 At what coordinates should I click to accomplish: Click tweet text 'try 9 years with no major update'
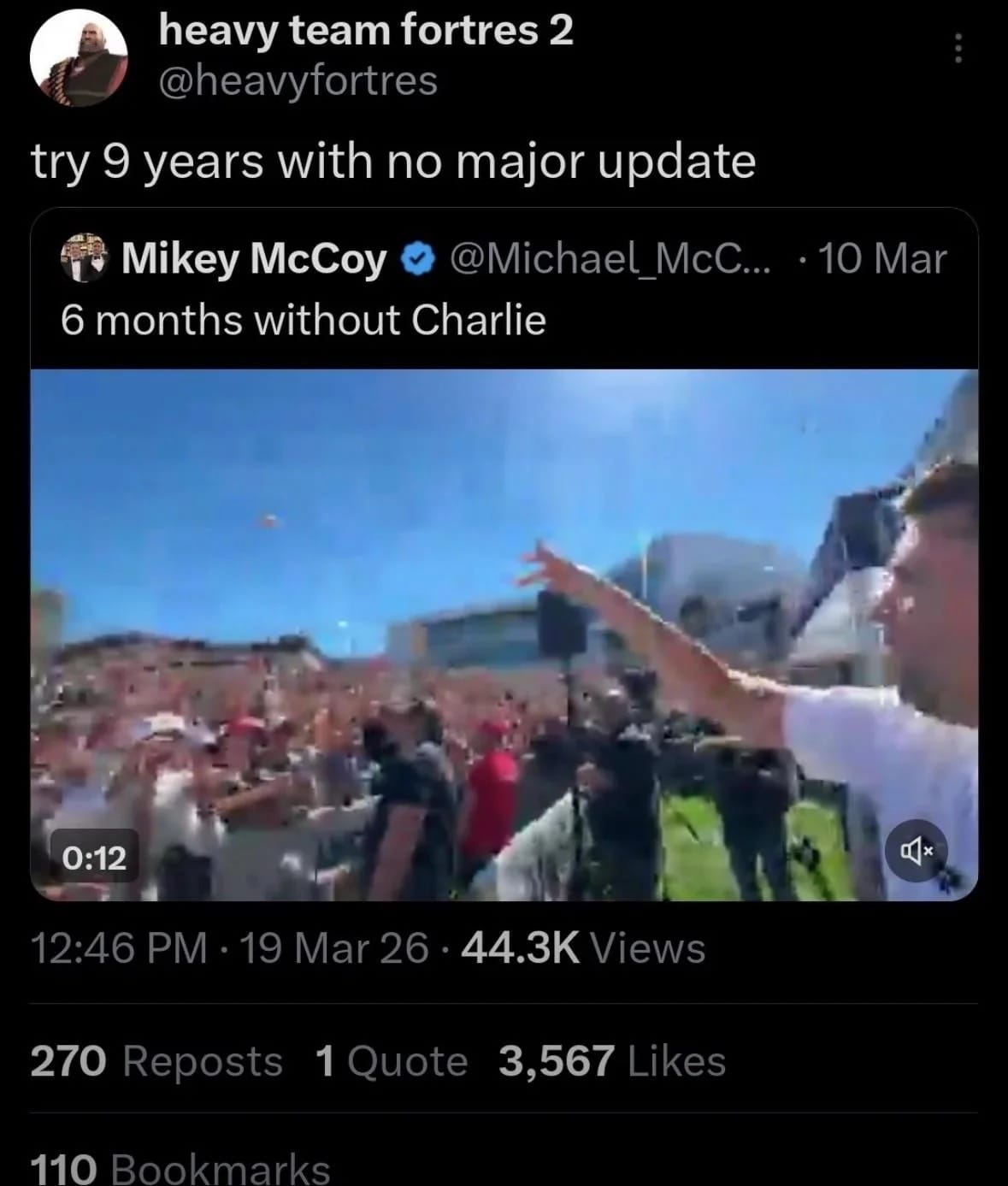[394, 162]
